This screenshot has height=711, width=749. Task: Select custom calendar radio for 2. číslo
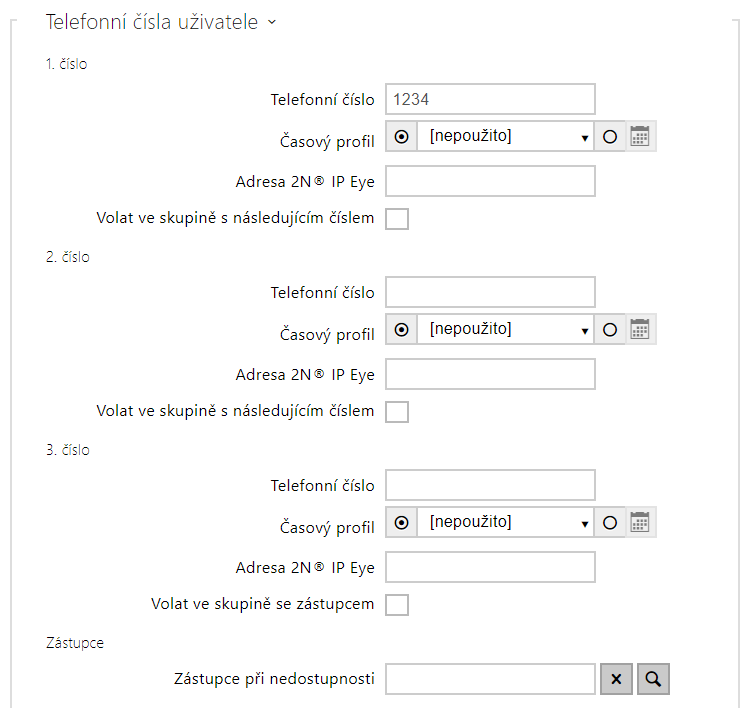610,329
